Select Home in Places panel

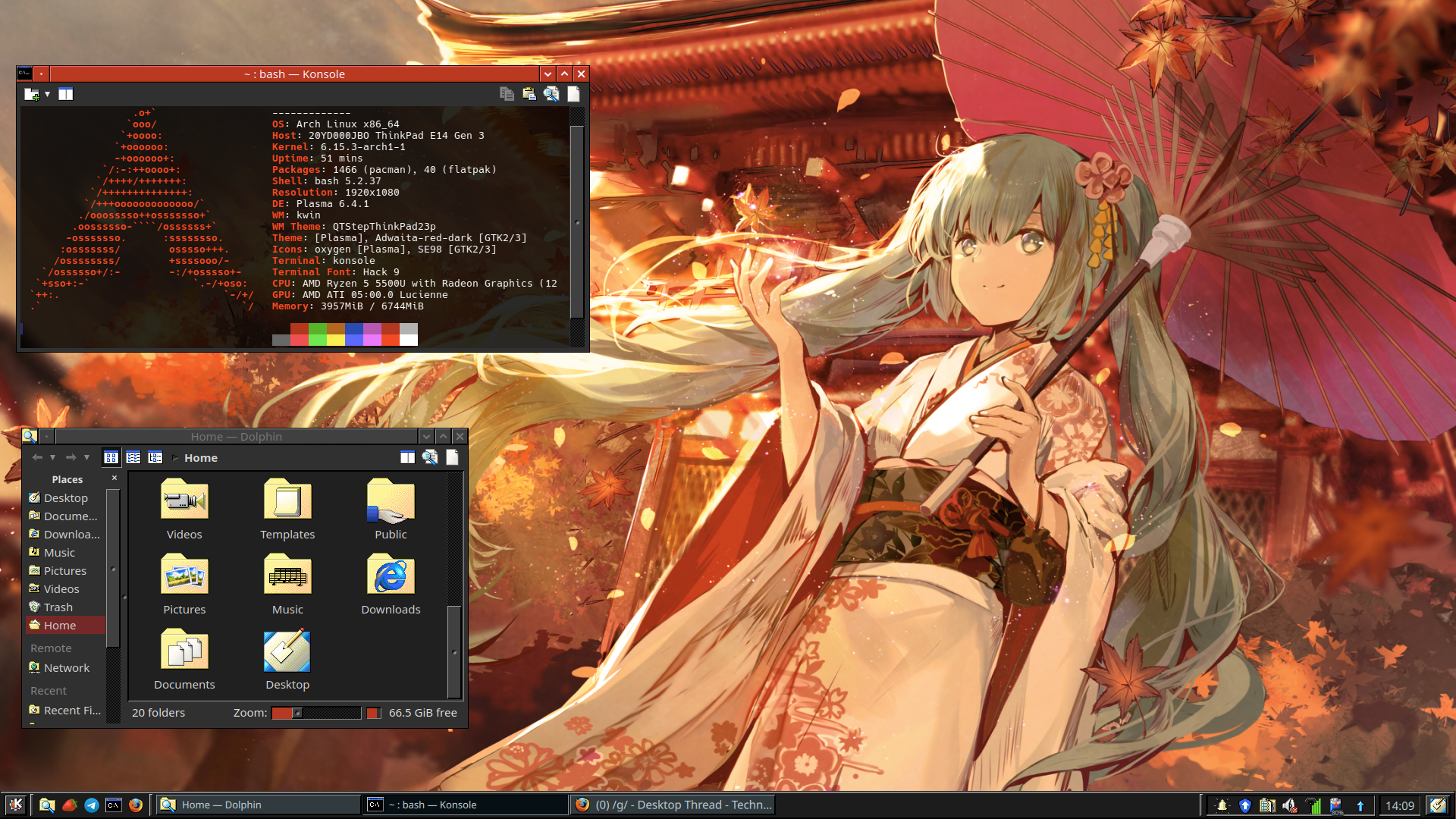coord(65,626)
